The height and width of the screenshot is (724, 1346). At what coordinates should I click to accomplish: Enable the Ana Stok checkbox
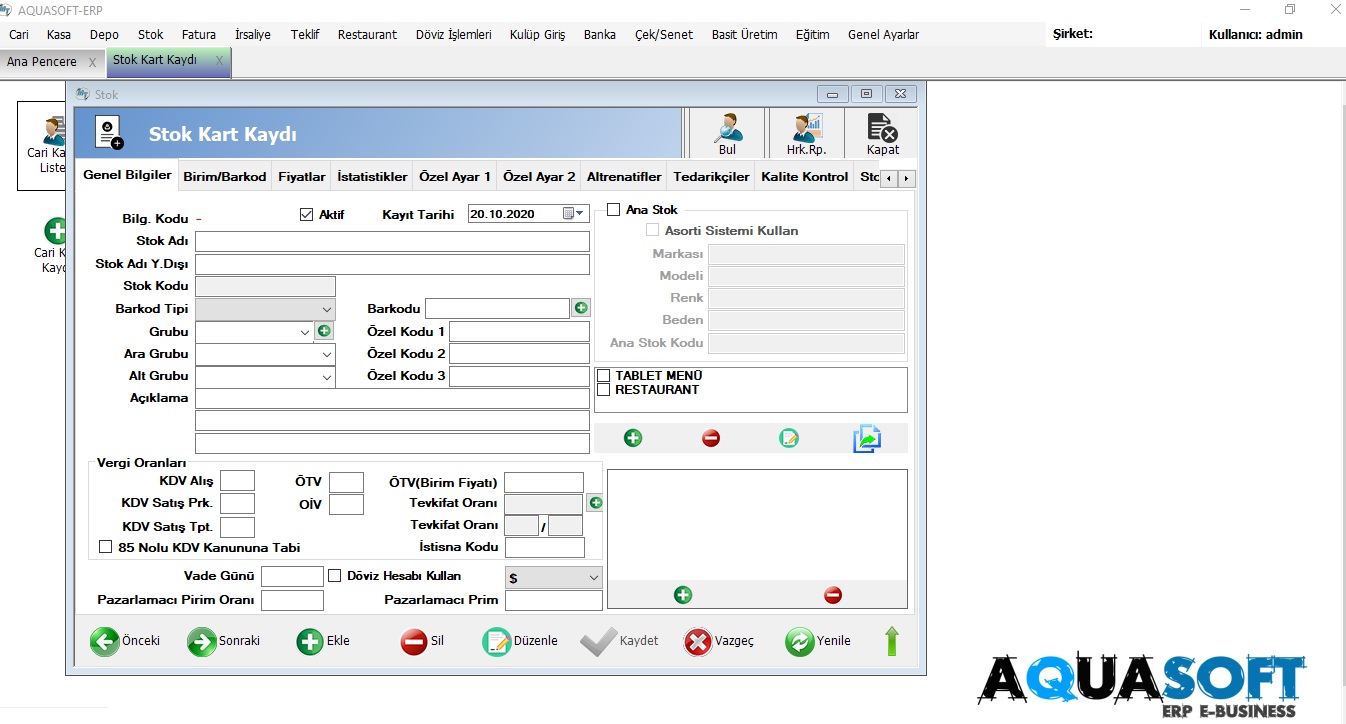[614, 210]
